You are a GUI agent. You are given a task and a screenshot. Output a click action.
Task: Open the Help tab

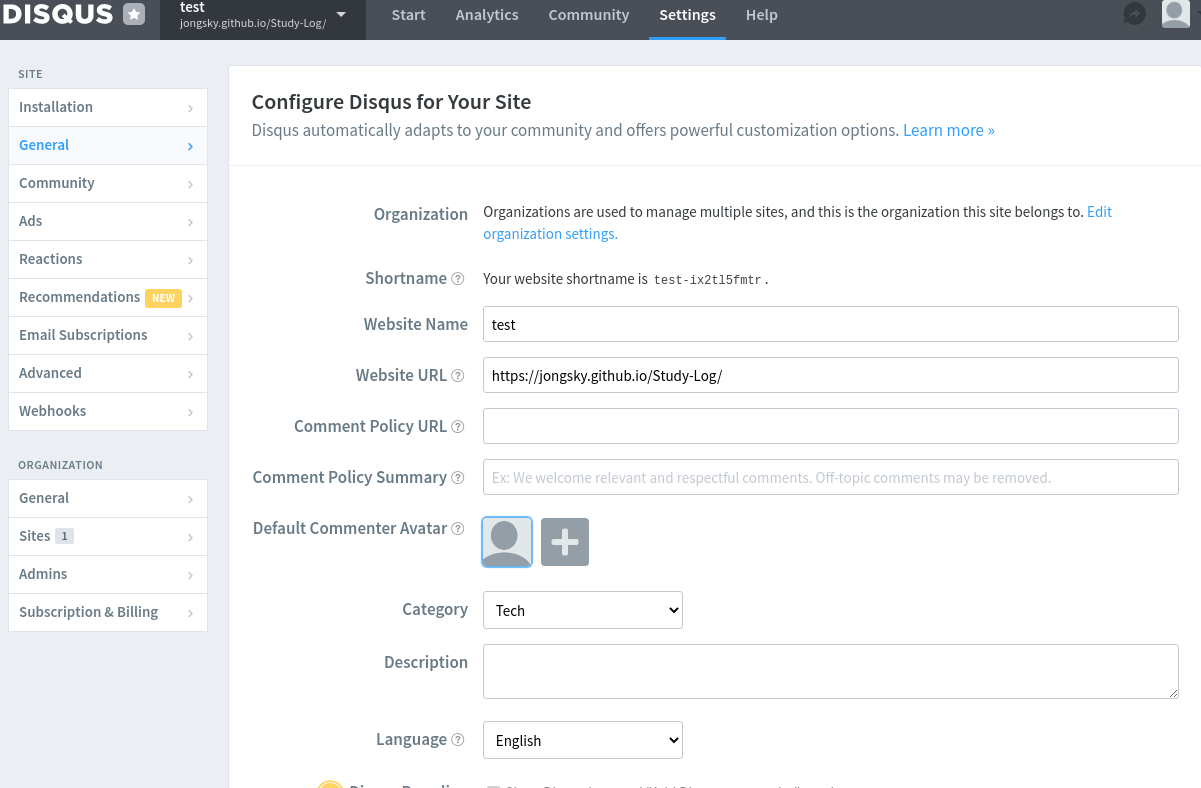[761, 15]
